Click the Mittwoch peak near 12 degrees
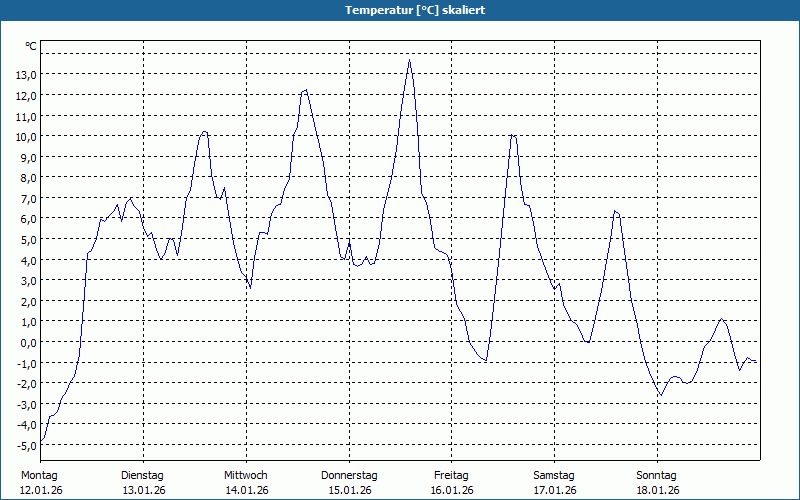The height and width of the screenshot is (500, 800). [x=305, y=90]
